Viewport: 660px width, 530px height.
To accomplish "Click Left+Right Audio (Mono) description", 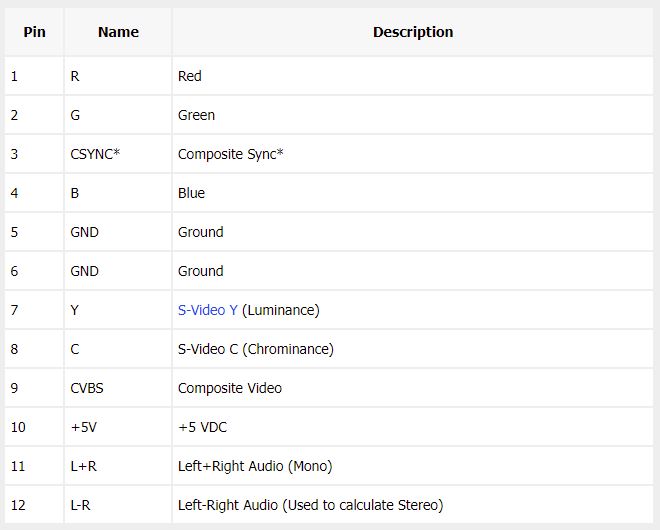I will pyautogui.click(x=255, y=466).
